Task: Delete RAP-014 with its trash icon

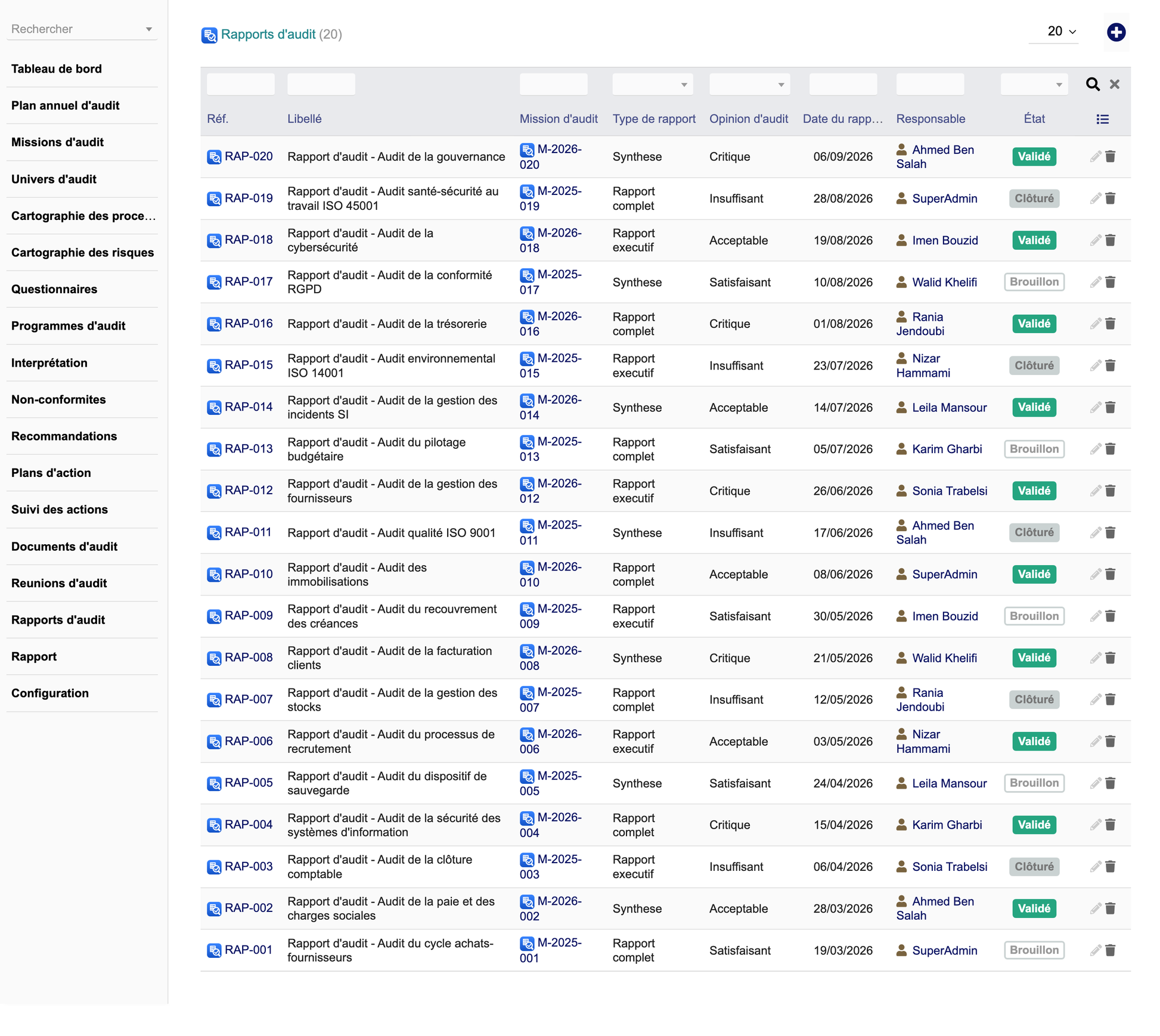Action: click(x=1110, y=407)
